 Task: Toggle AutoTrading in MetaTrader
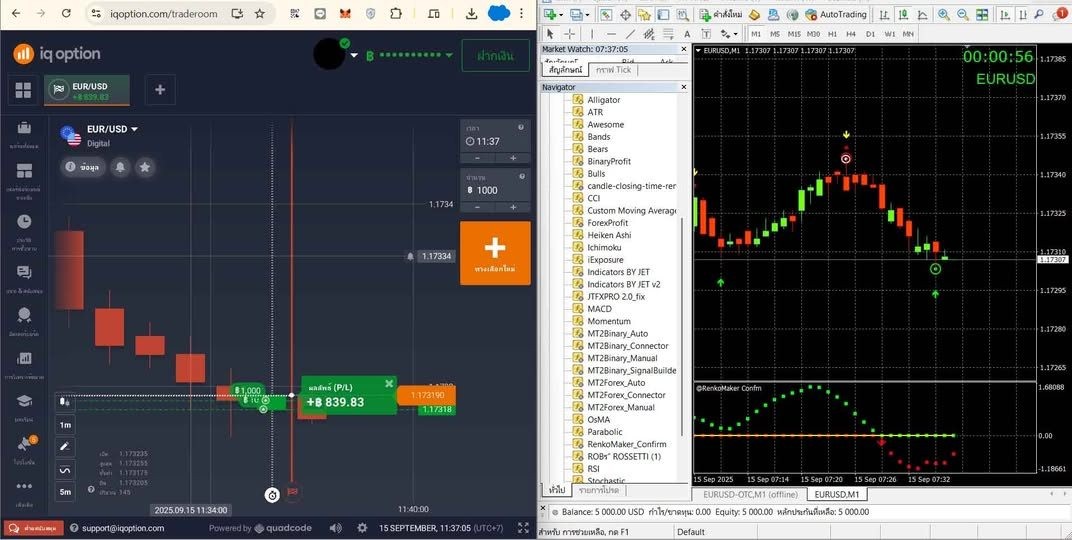(837, 14)
